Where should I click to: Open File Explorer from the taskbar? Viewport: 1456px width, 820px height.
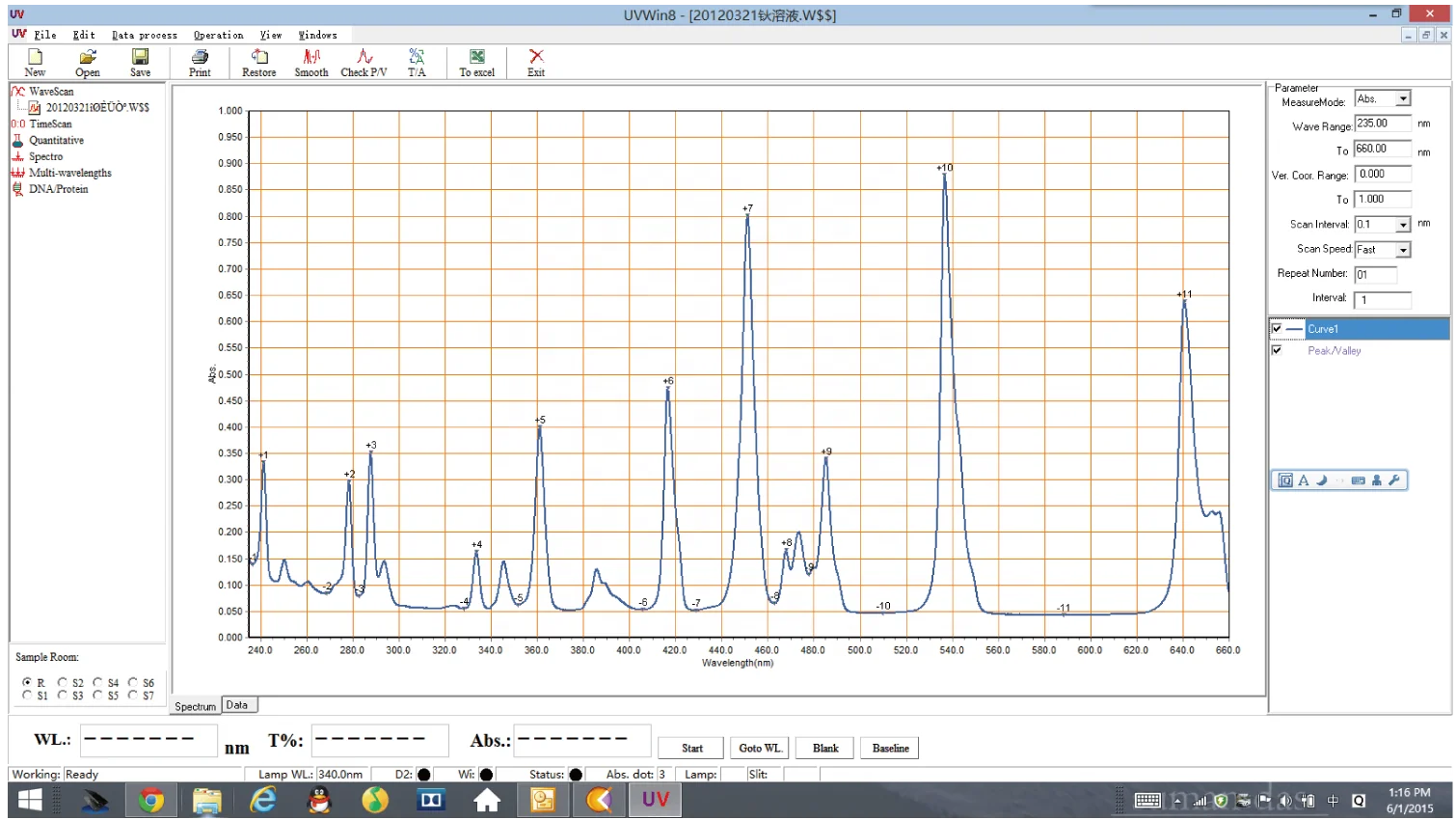(x=206, y=801)
